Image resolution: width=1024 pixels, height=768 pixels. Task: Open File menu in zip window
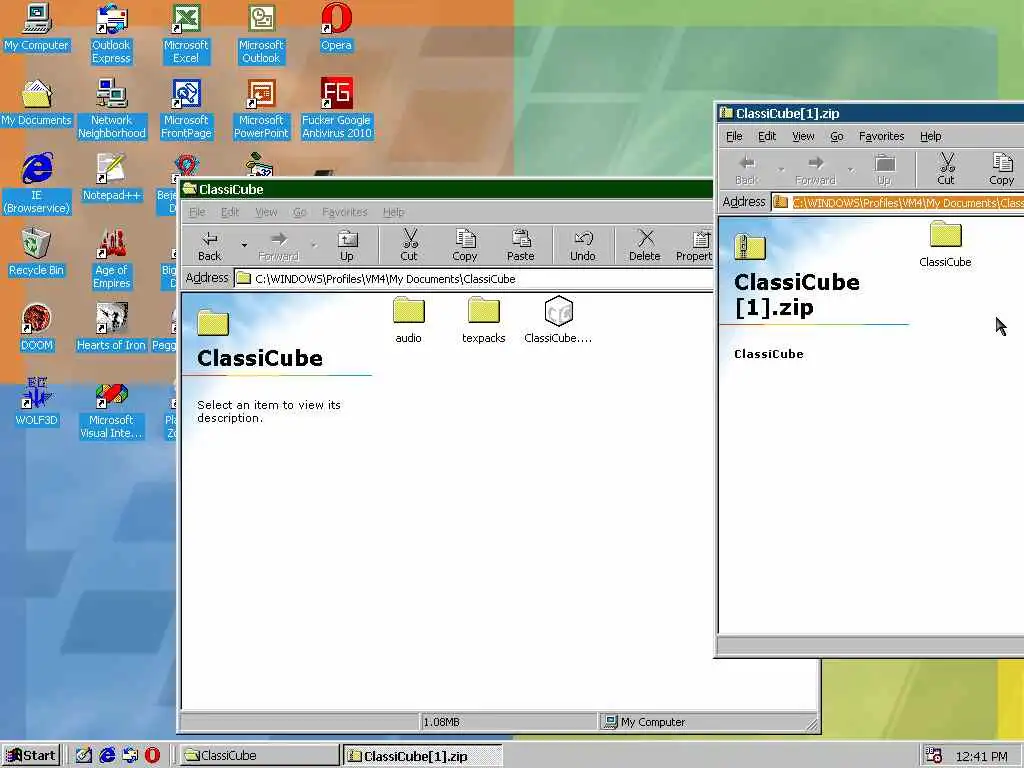[x=734, y=136]
